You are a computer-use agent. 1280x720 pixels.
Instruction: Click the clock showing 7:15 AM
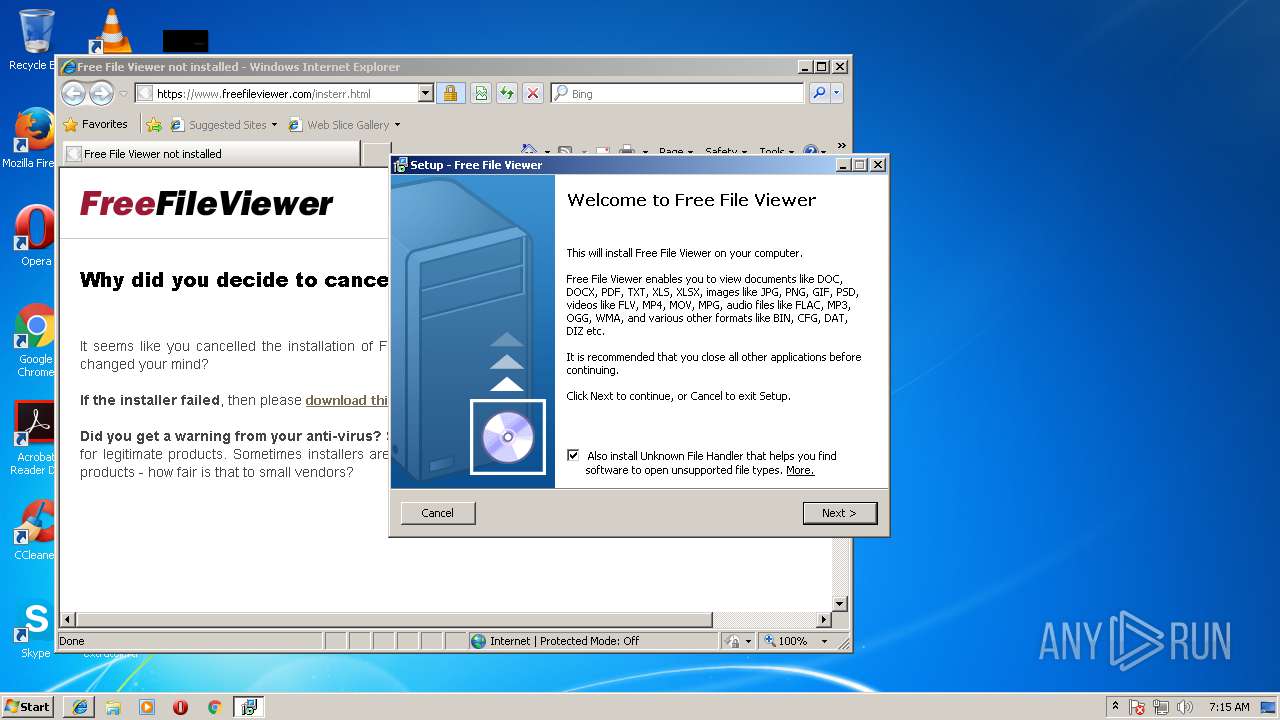tap(1229, 707)
